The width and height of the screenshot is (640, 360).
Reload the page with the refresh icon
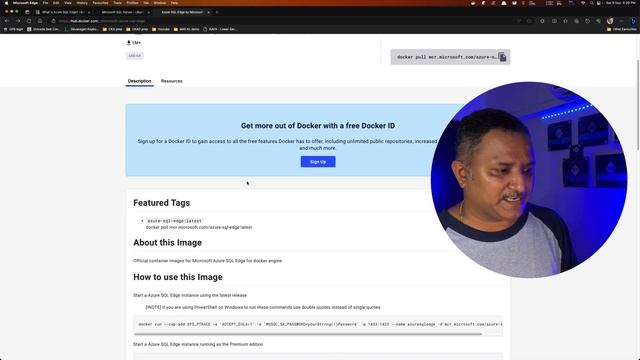[29, 21]
